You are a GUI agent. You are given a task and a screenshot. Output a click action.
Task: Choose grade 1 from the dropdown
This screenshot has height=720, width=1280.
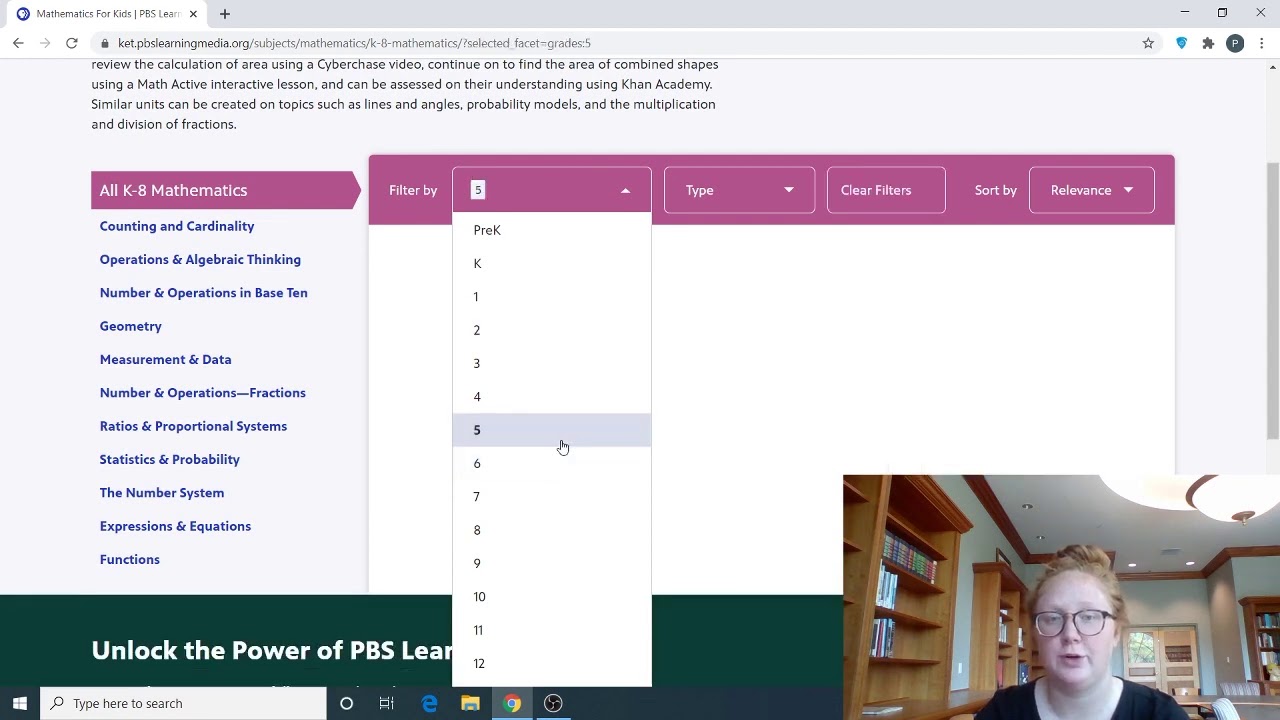[551, 297]
